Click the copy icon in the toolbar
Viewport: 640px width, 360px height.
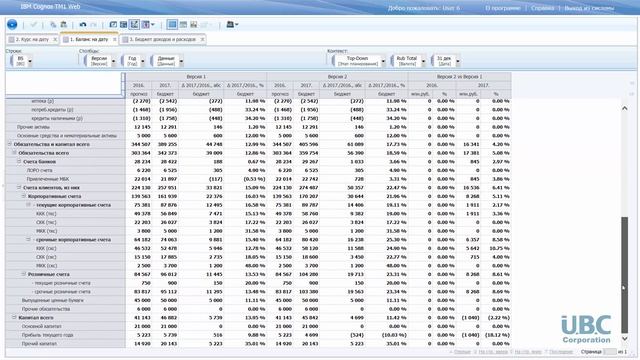click(x=53, y=24)
